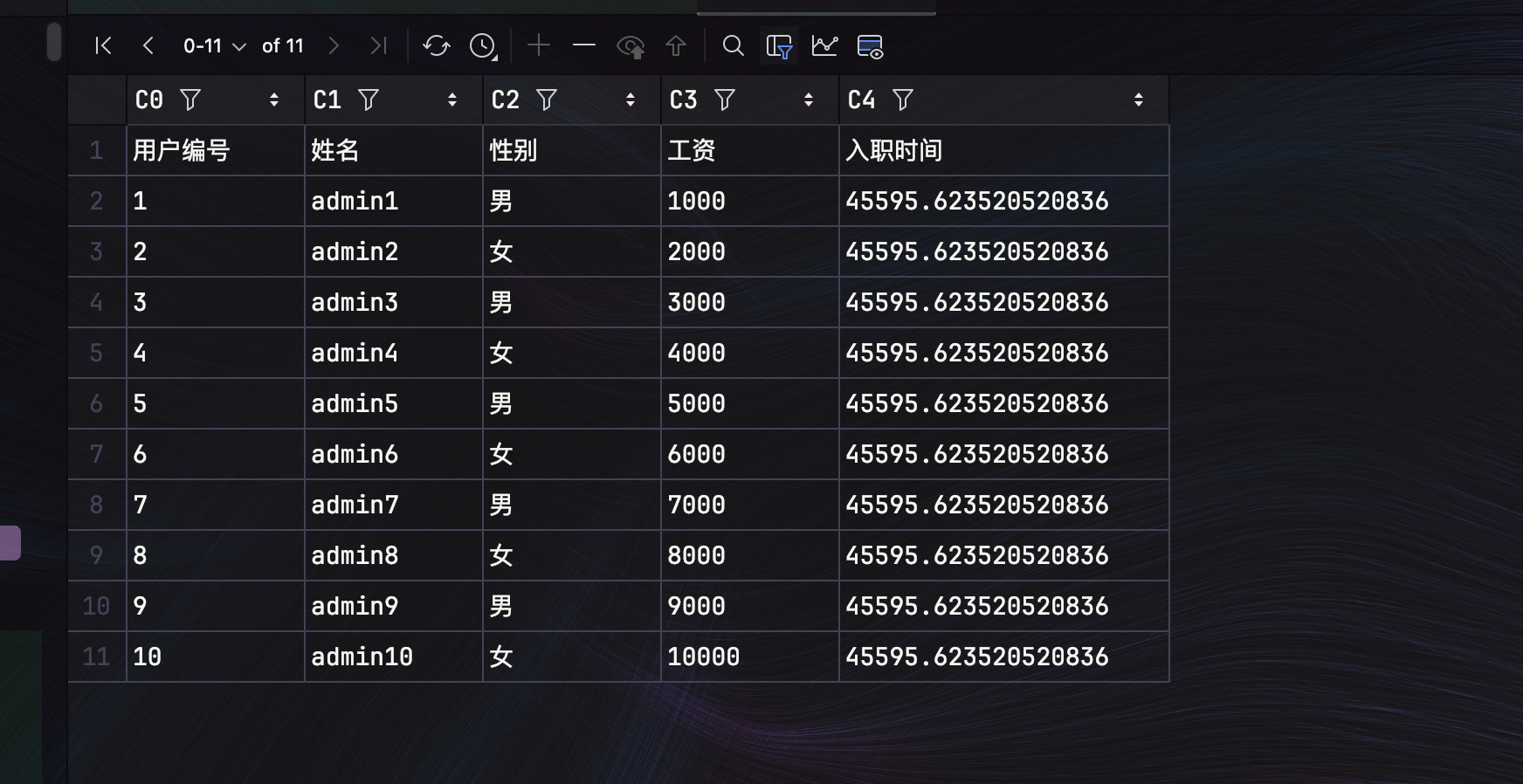Select cell '性别'
Viewport: 1523px width, 784px height.
tap(572, 150)
